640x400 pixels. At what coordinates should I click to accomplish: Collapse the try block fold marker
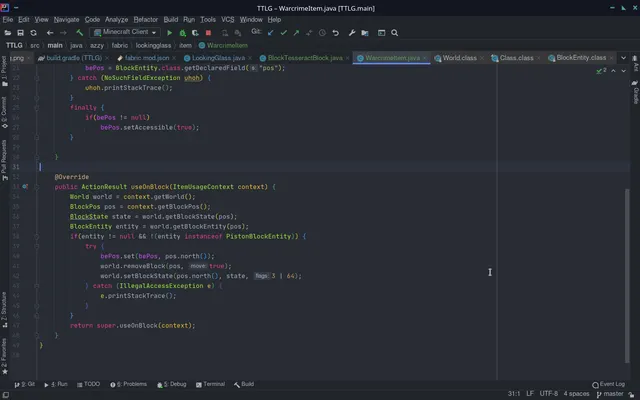pos(37,246)
